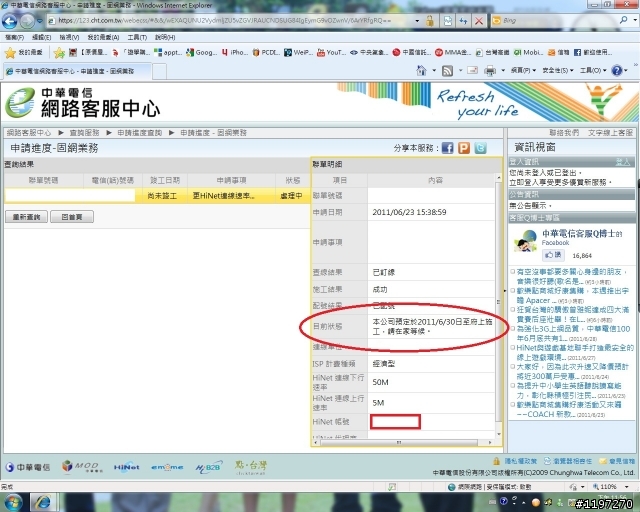Expand the address bar history dropdown
Image resolution: width=640 pixels, height=512 pixels.
(417, 20)
